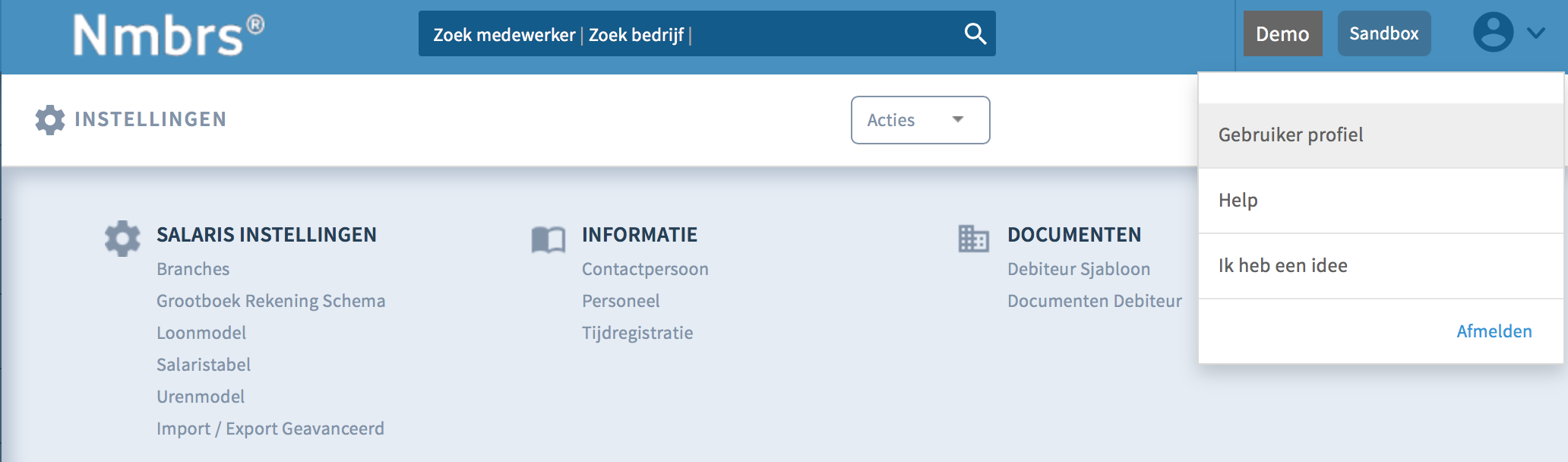
Task: Click the Afmelden link
Action: point(1494,331)
